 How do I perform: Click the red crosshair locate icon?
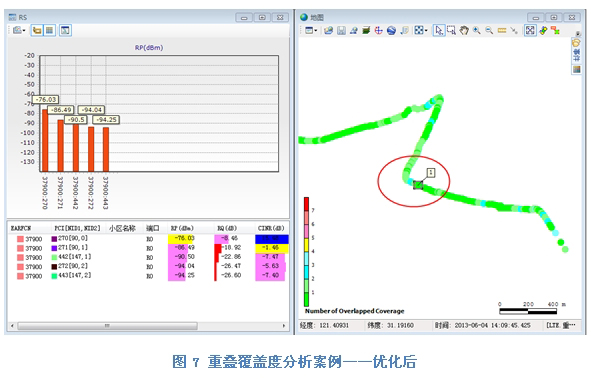point(378,31)
